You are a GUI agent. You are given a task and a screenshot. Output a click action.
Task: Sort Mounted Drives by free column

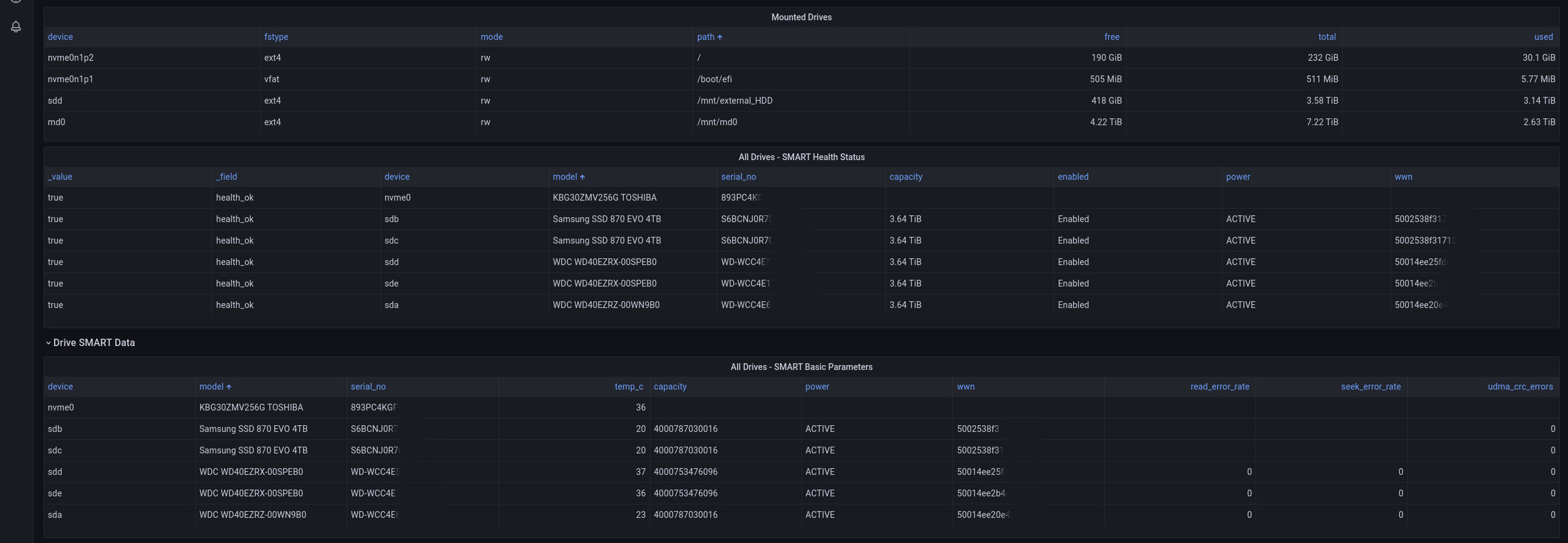coord(1111,37)
